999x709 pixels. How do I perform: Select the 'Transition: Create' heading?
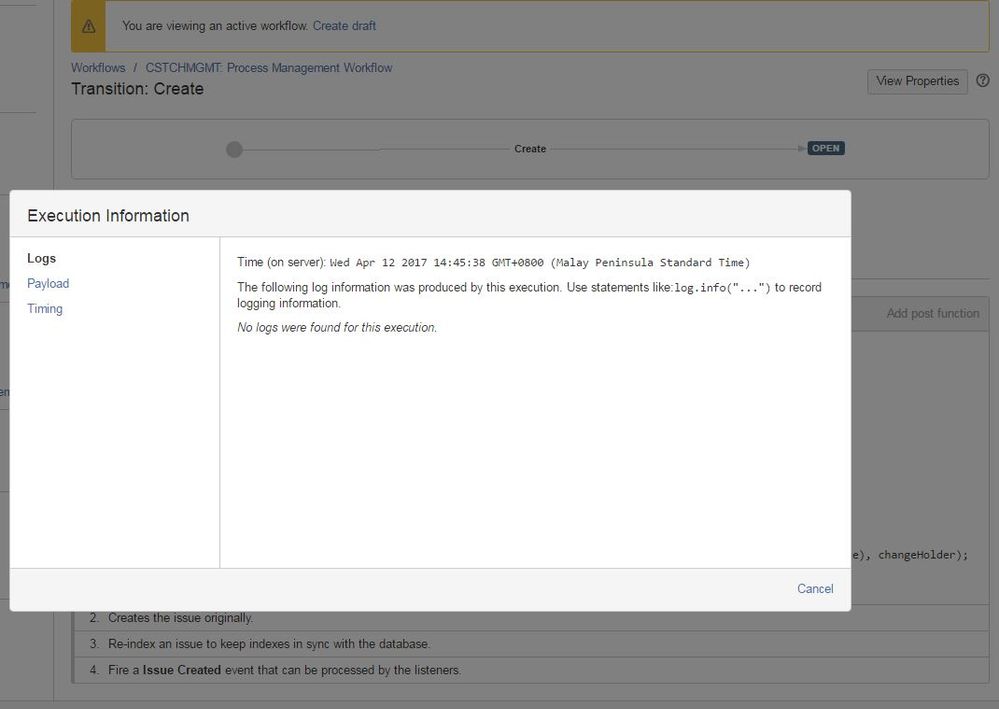[137, 89]
